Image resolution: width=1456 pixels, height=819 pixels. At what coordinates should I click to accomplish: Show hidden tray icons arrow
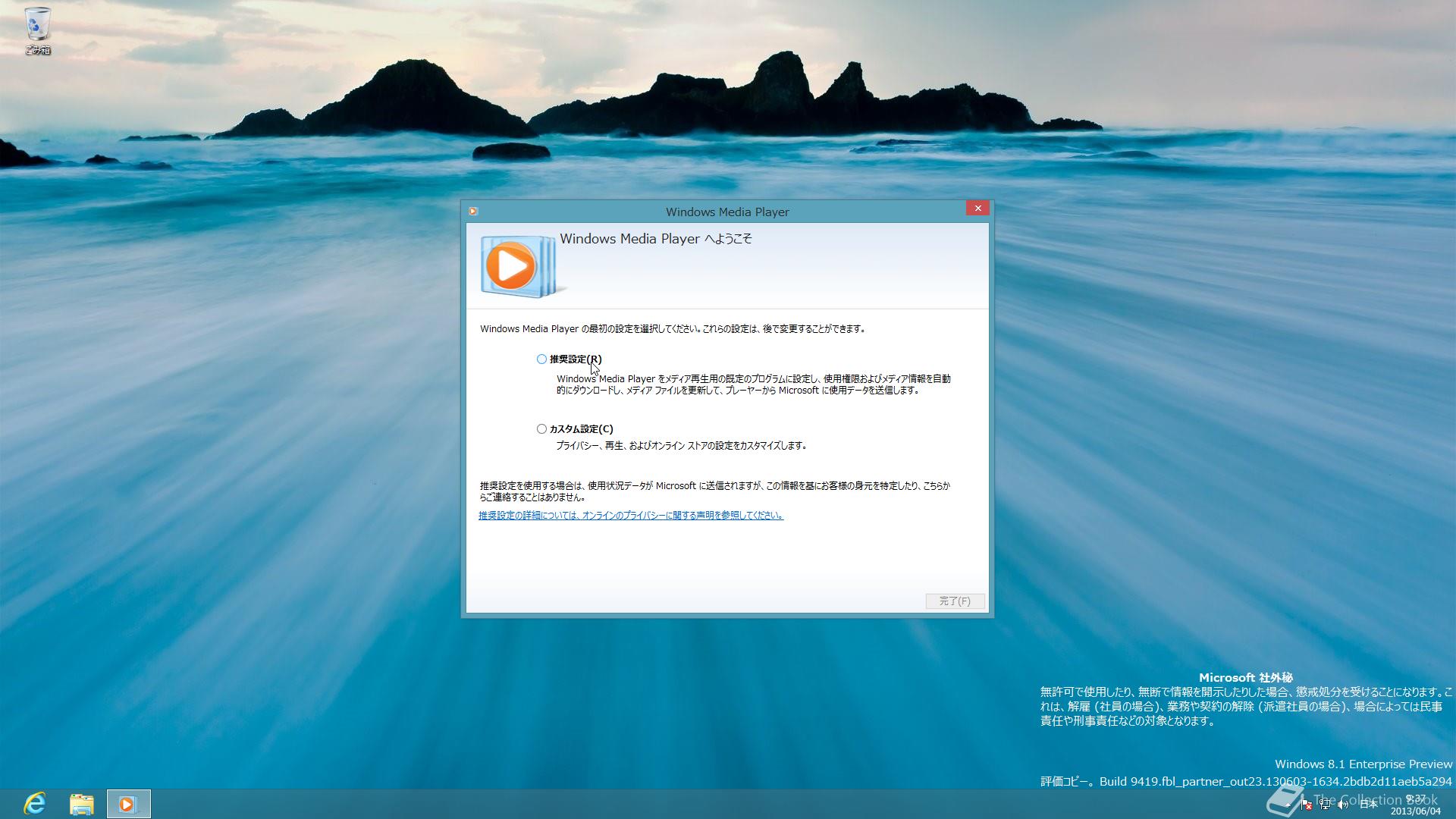point(1288,805)
